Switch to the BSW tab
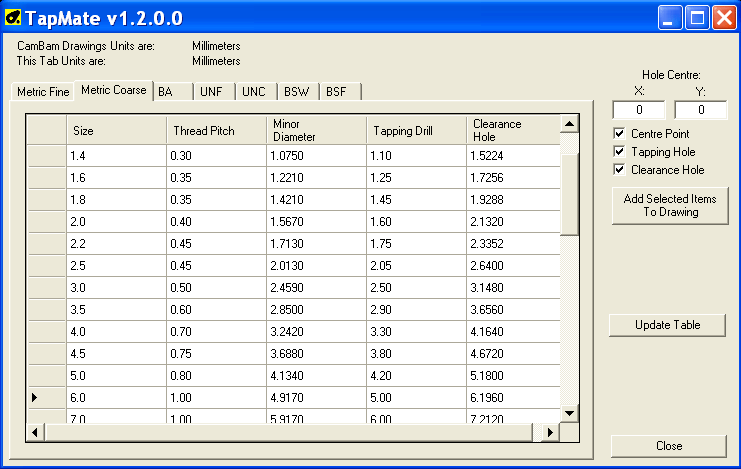This screenshot has height=469, width=741. pyautogui.click(x=299, y=92)
